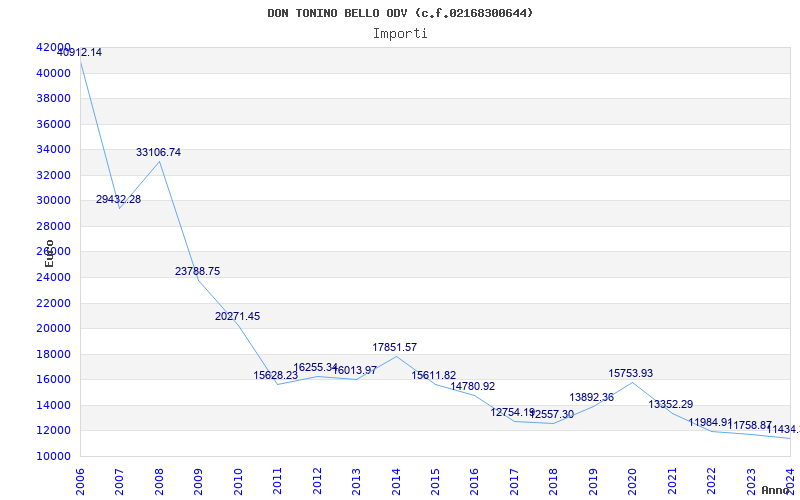The width and height of the screenshot is (800, 500).
Task: Click the y-axis value 34000
Action: pyautogui.click(x=53, y=149)
